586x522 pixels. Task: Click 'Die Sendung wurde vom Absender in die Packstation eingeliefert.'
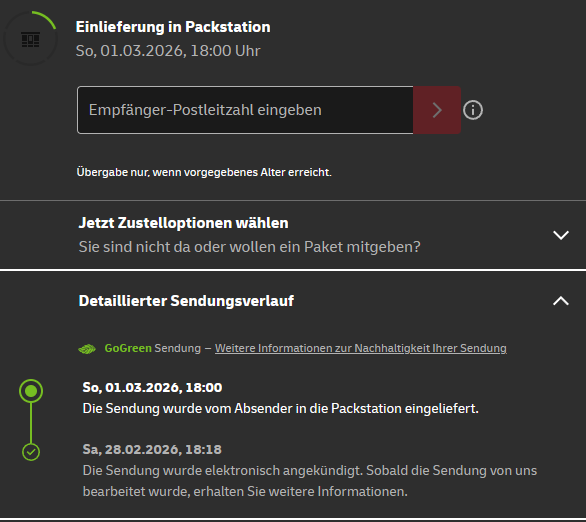[281, 408]
